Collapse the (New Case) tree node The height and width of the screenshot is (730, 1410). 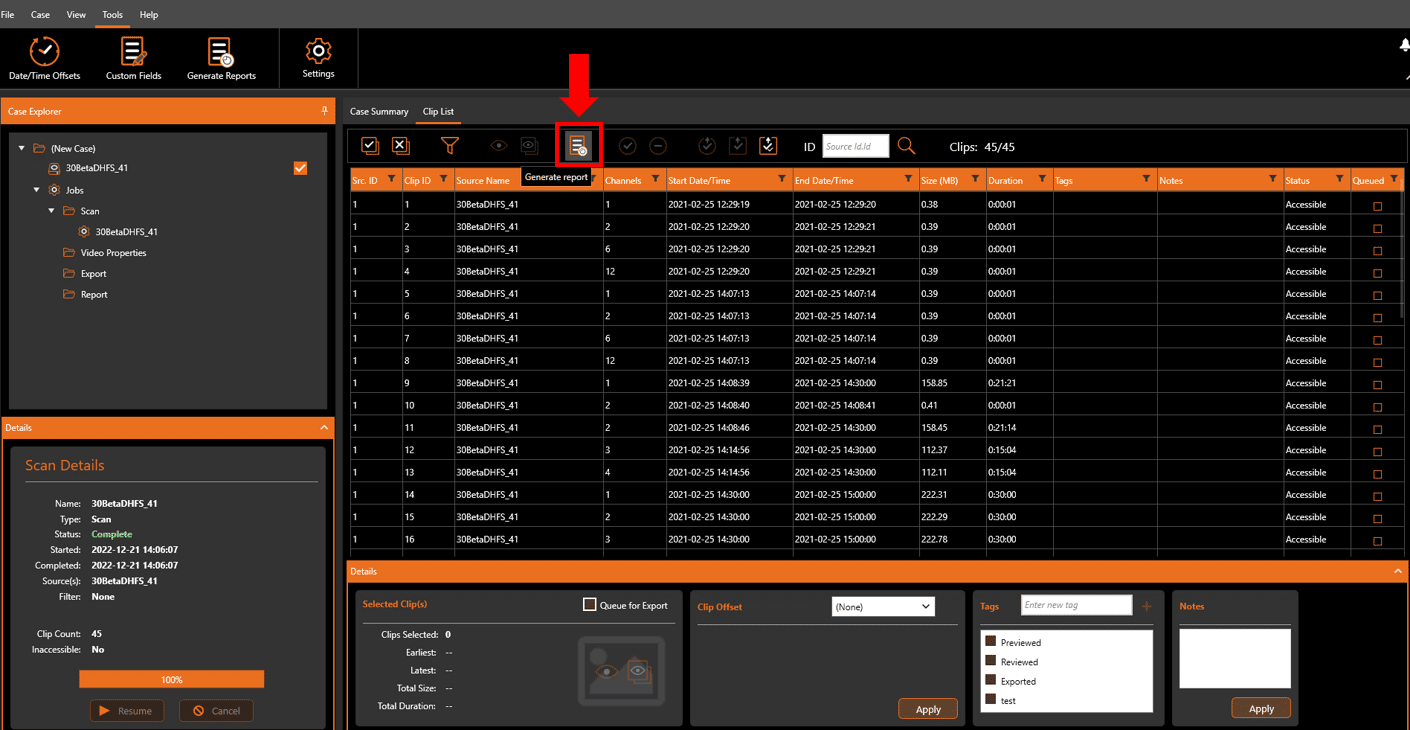[x=22, y=148]
